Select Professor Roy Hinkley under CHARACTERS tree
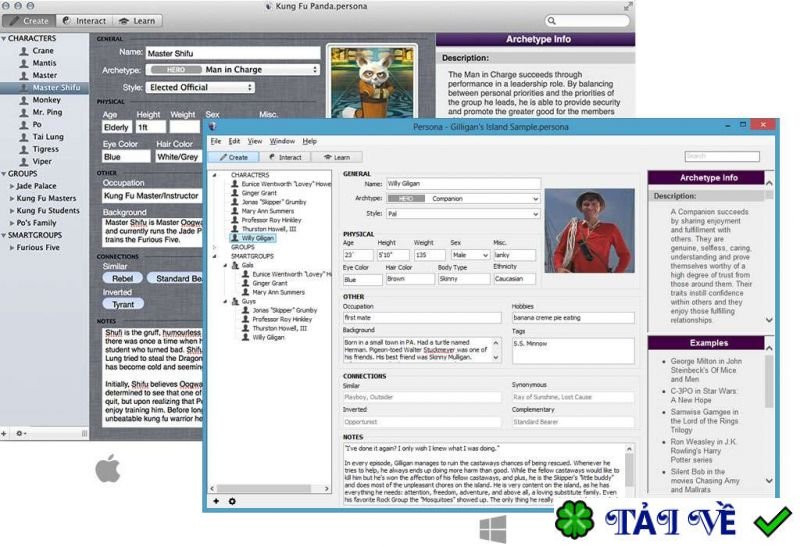 (271, 220)
